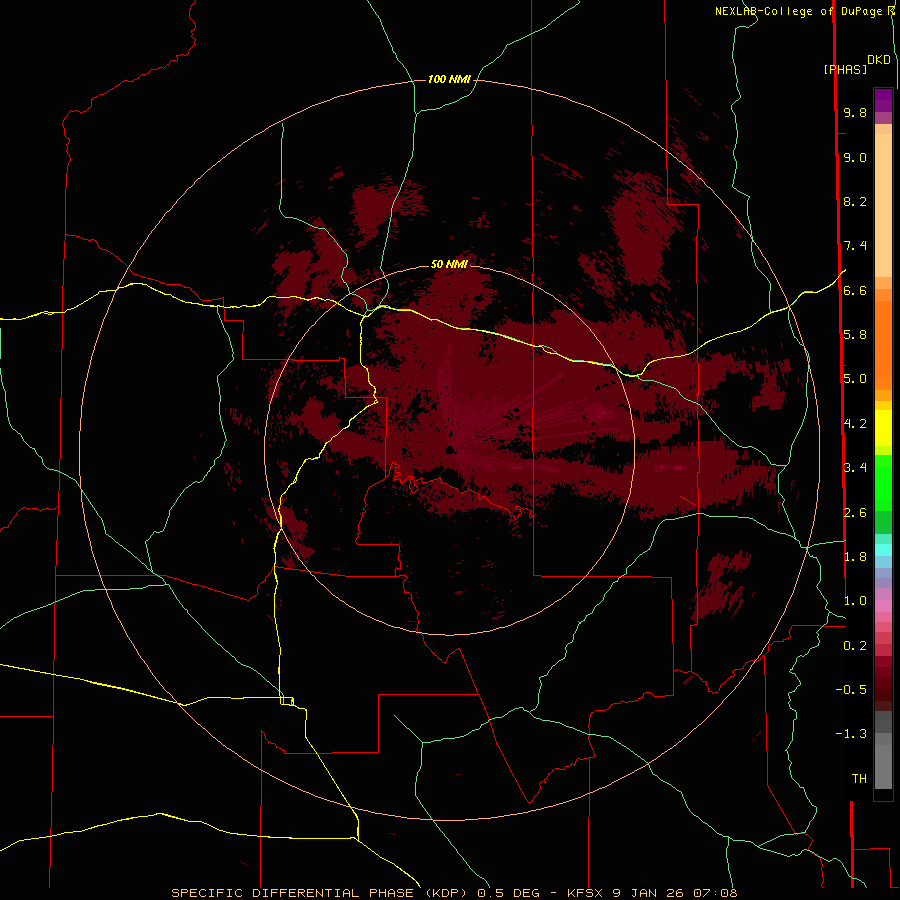Screen dimensions: 900x900
Task: Click the SPECIFIC DIFFERENTIAL PHASE (KDP) product title
Action: (320, 893)
